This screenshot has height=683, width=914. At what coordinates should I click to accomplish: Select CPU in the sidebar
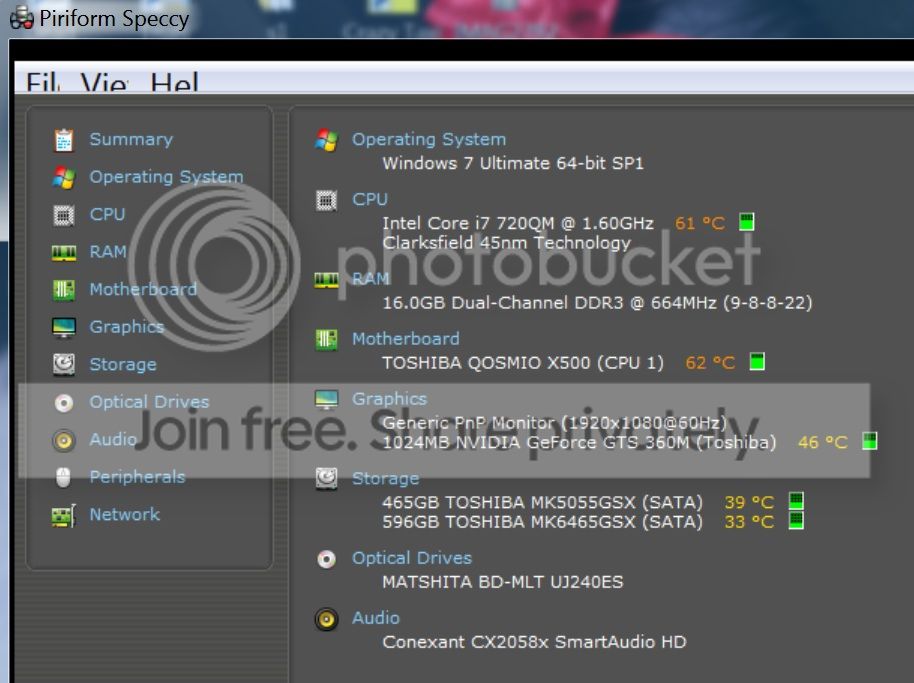107,214
